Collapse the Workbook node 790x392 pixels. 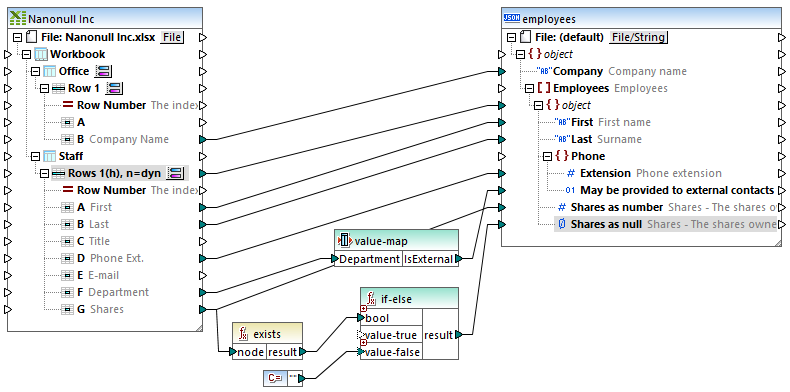(26, 54)
